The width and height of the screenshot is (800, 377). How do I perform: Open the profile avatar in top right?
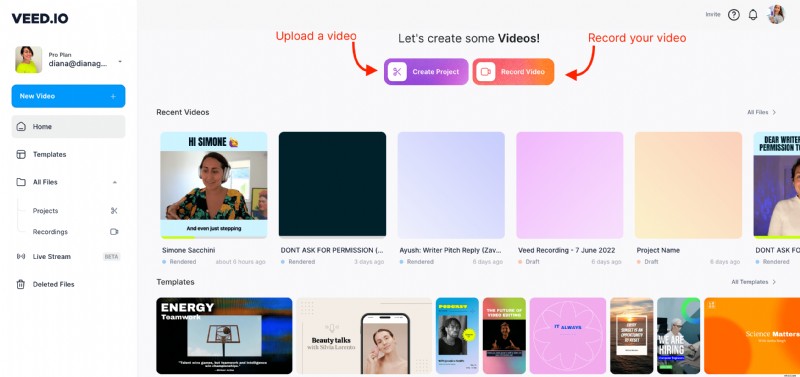(776, 14)
